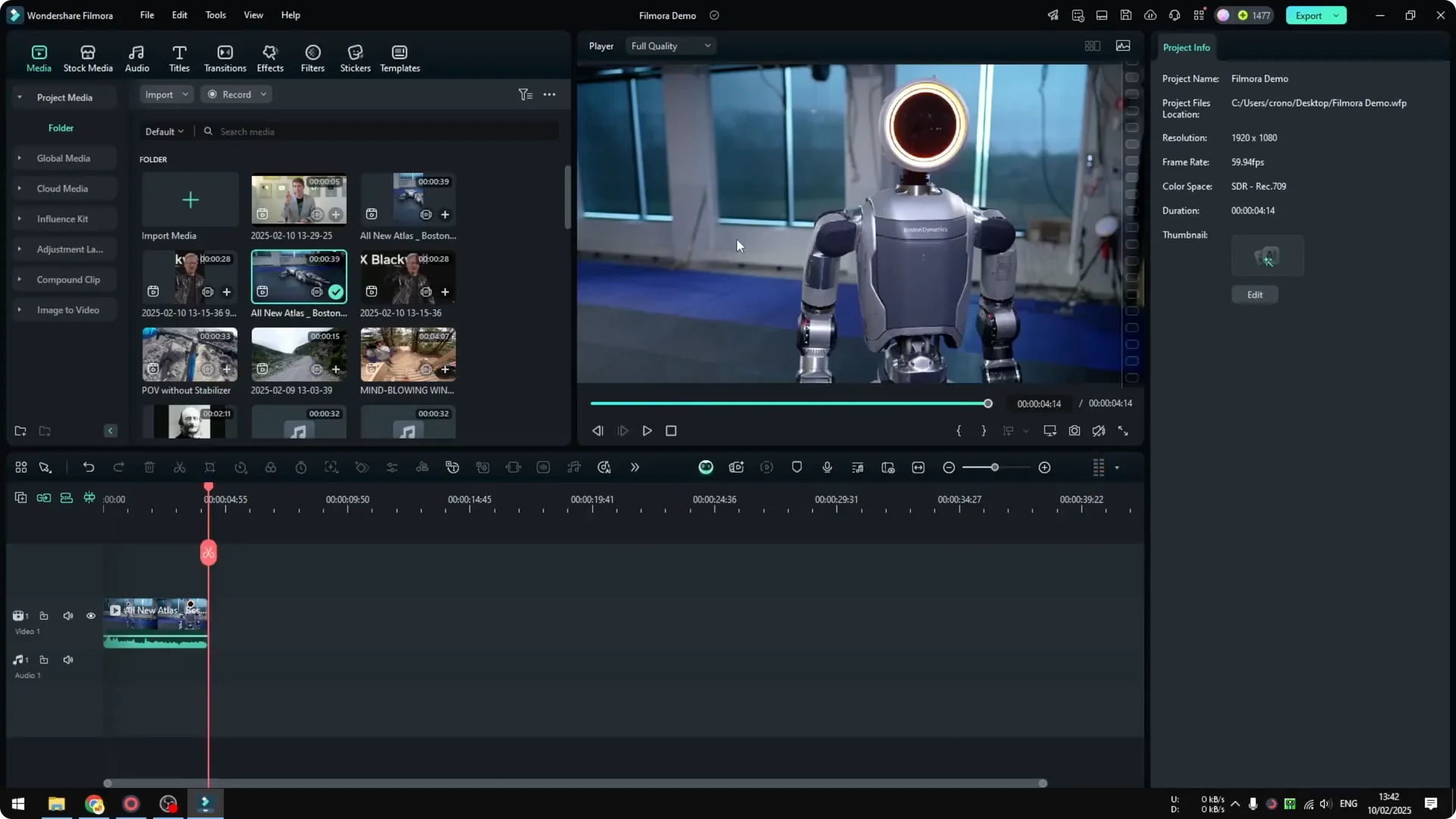Click the Export button
The height and width of the screenshot is (819, 1456).
(1308, 15)
